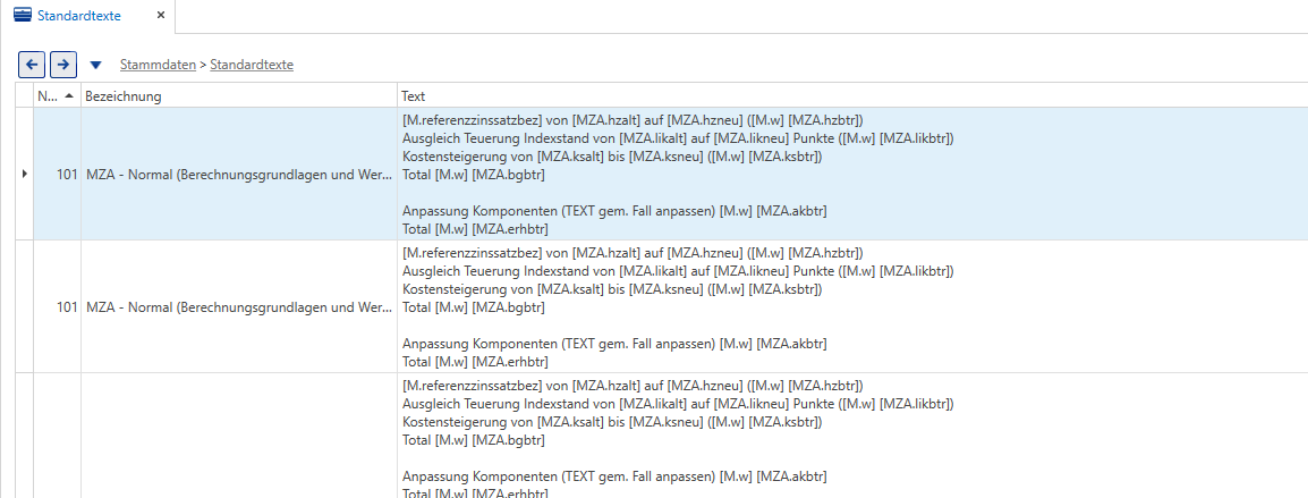Viewport: 1308px width, 498px height.
Task: Go back with the left arrow button
Action: (32, 64)
